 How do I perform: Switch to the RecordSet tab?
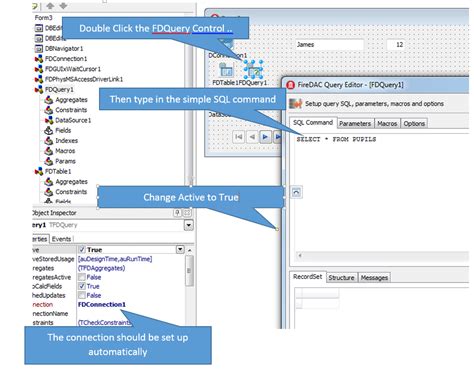(308, 277)
